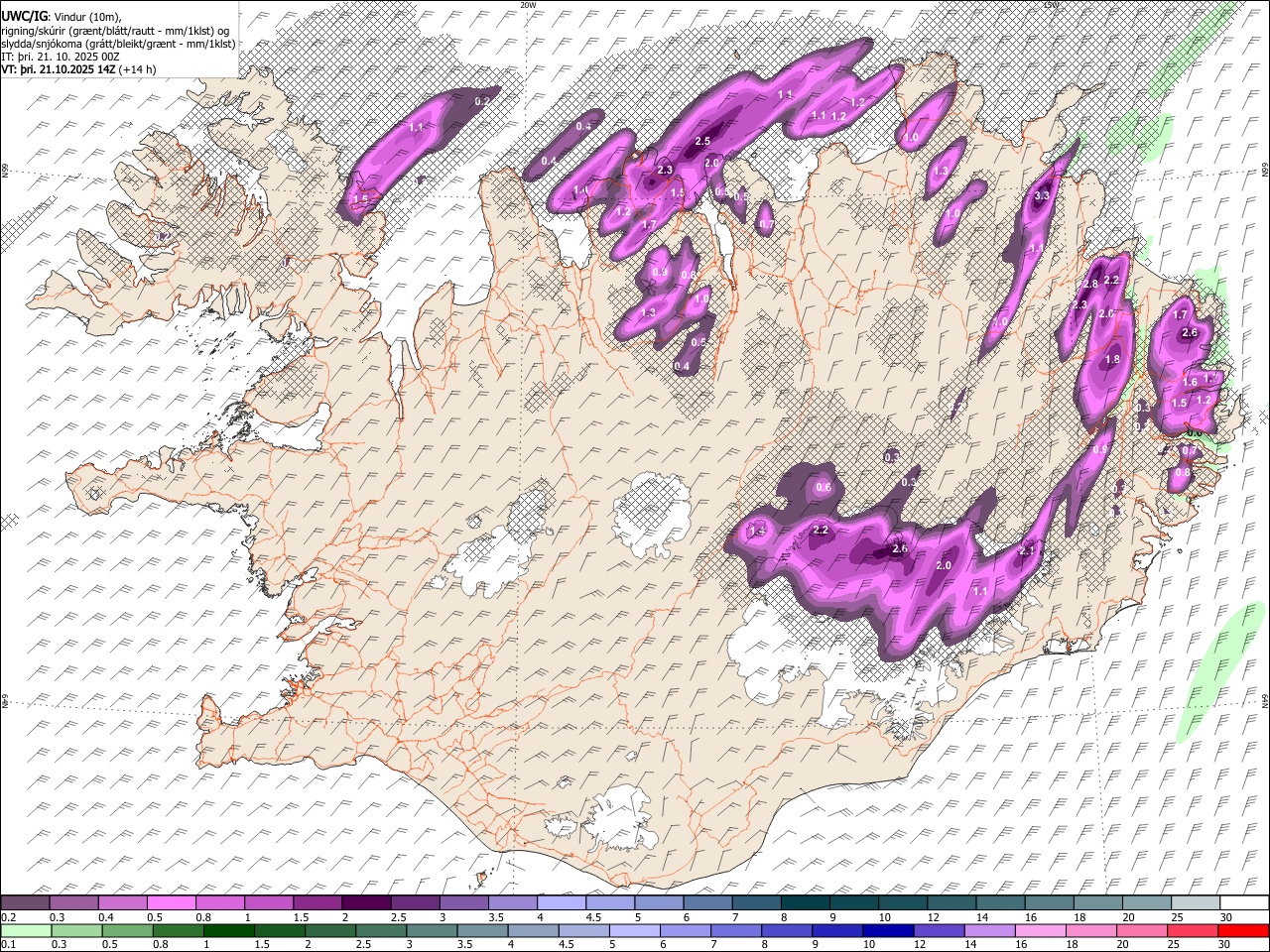Click the '0.2' value northwest of Iceland
Screen dimensions: 1270x952
click(x=483, y=101)
